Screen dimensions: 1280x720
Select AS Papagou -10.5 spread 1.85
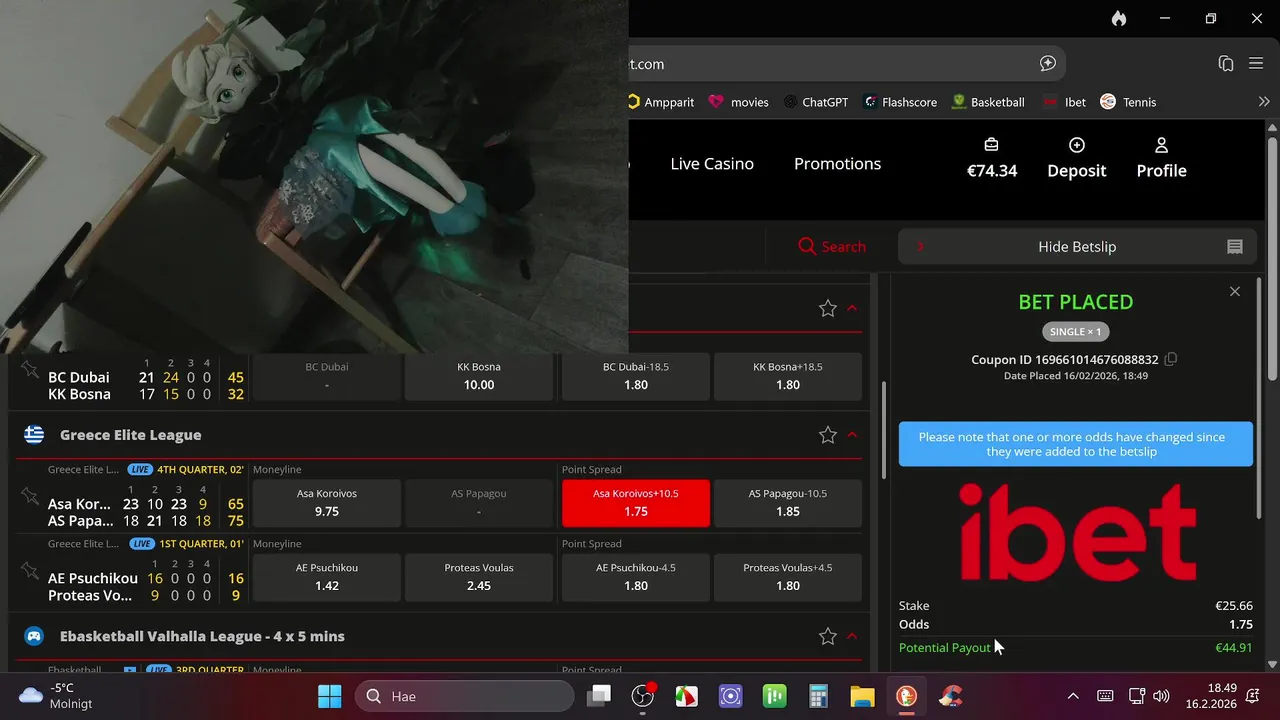pyautogui.click(x=788, y=502)
